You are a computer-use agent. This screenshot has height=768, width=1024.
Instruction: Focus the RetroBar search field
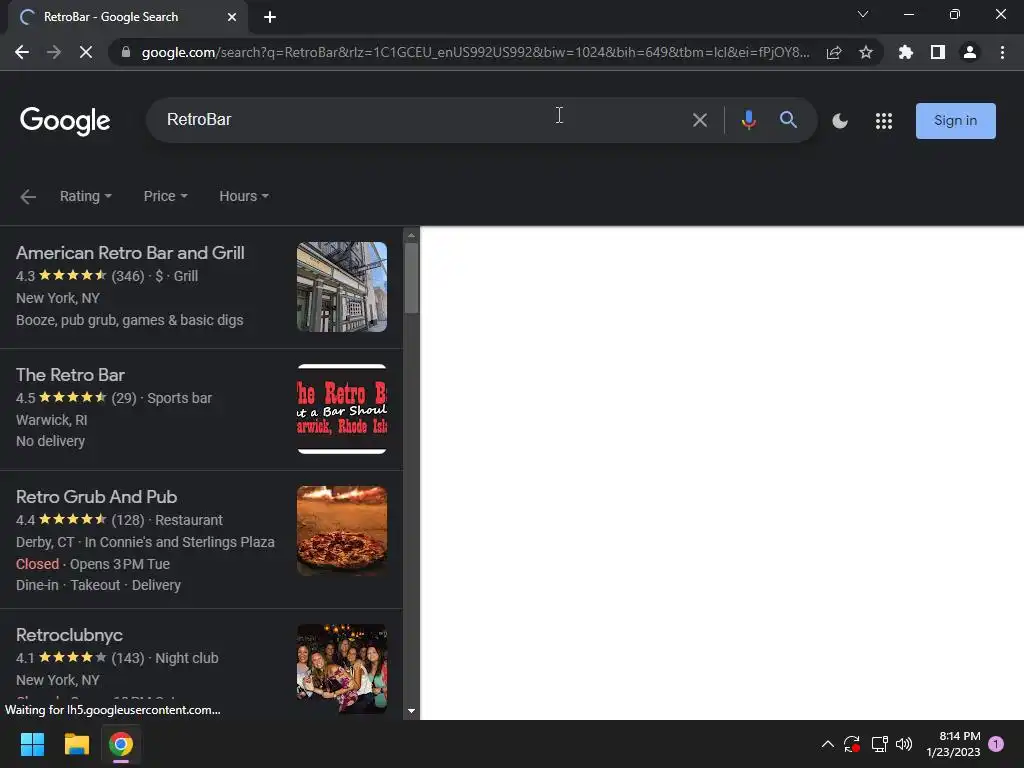pyautogui.click(x=418, y=120)
